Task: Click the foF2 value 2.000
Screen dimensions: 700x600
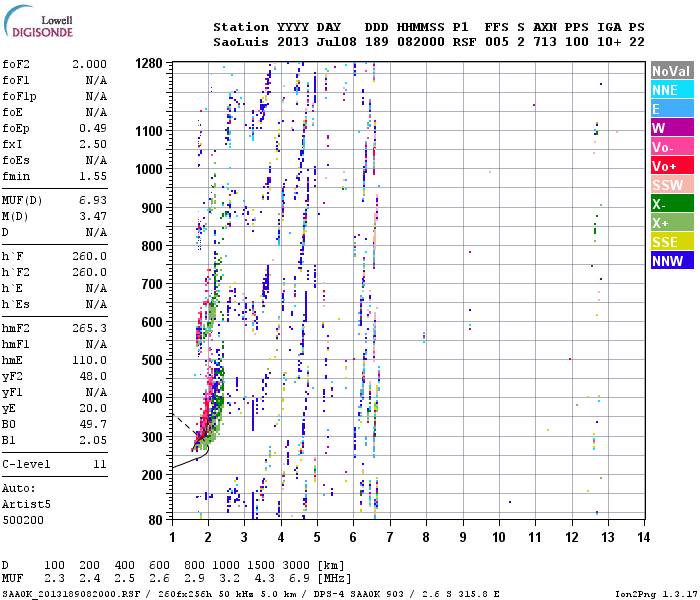Action: click(x=89, y=64)
